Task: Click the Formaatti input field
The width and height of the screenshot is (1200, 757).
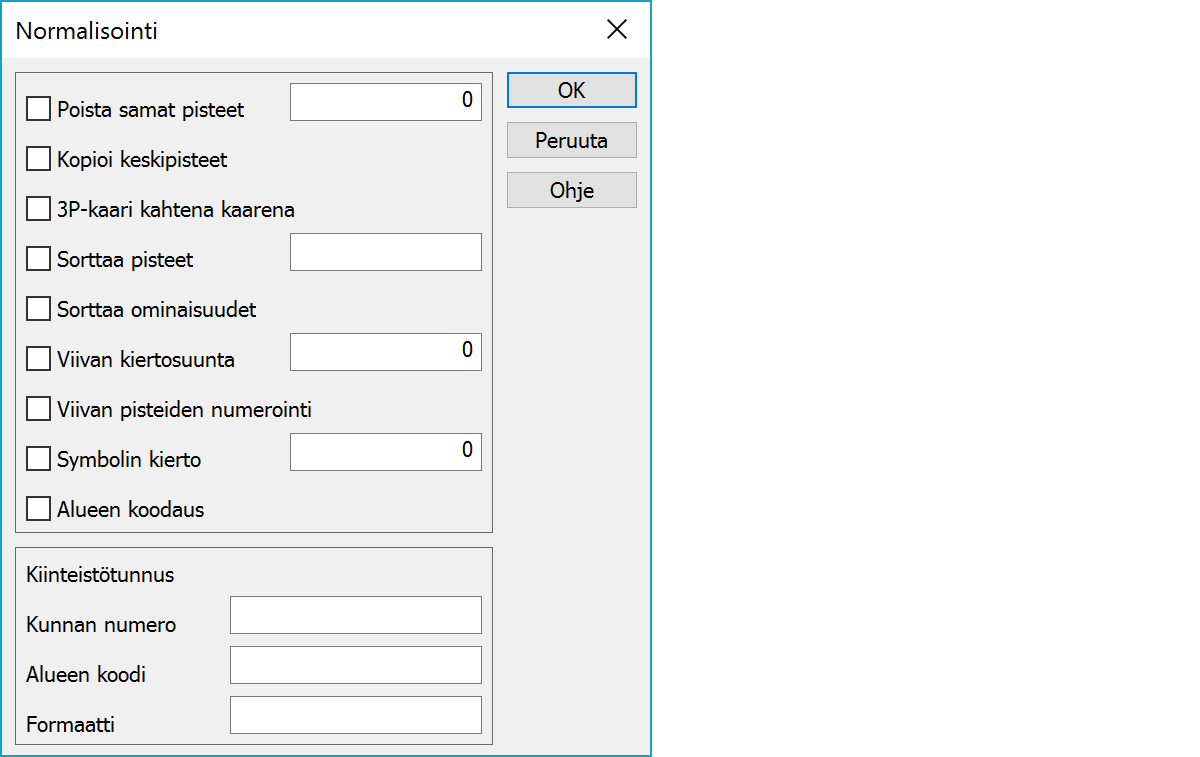Action: tap(355, 715)
